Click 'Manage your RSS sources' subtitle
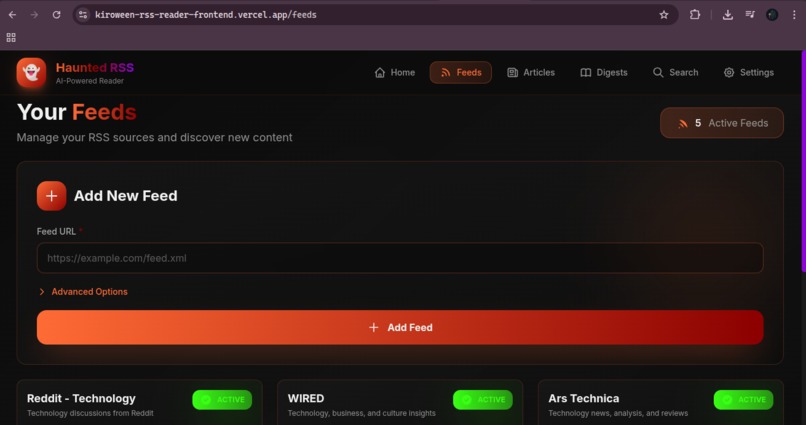 point(154,137)
